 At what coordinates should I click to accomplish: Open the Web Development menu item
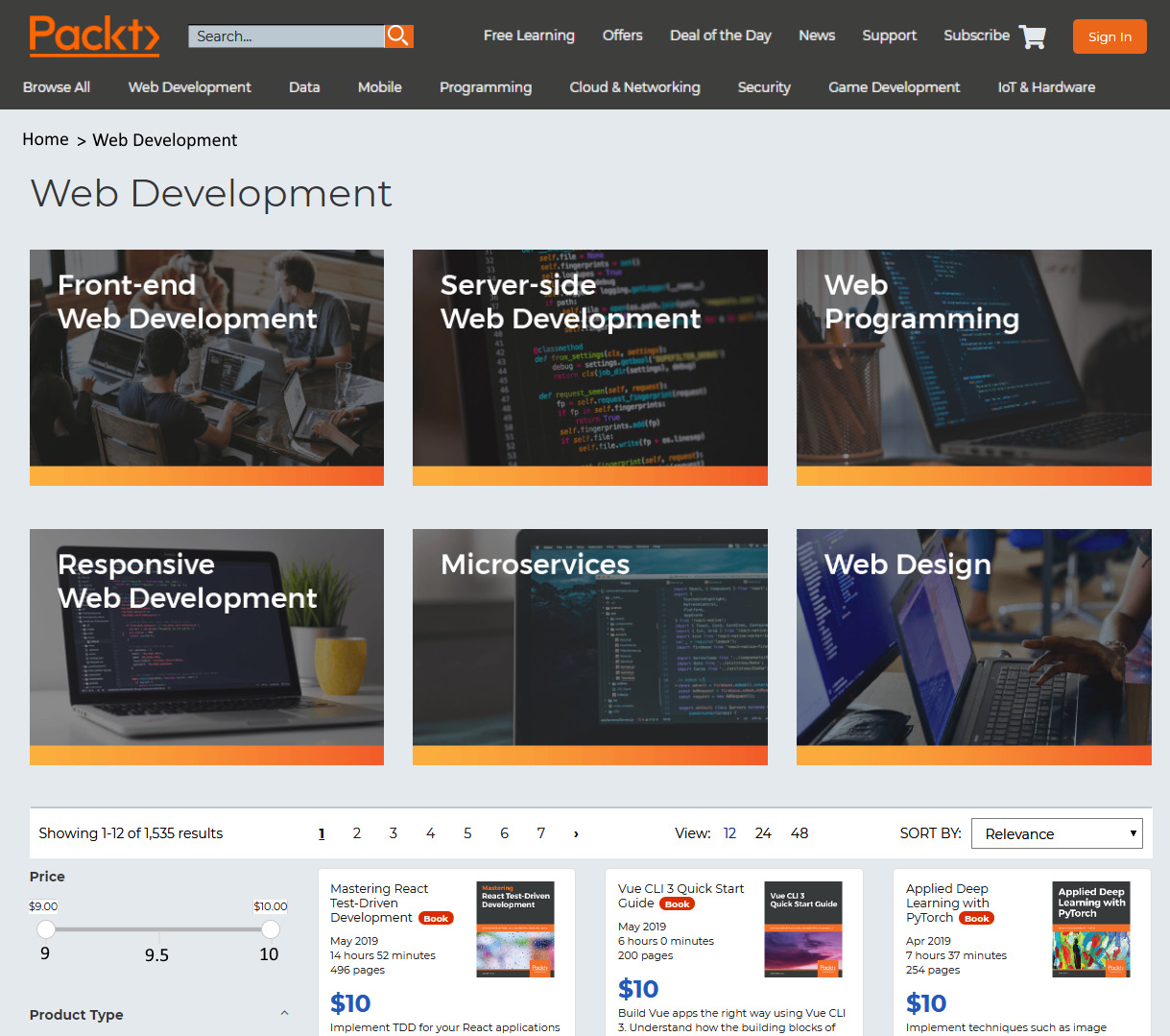tap(189, 87)
